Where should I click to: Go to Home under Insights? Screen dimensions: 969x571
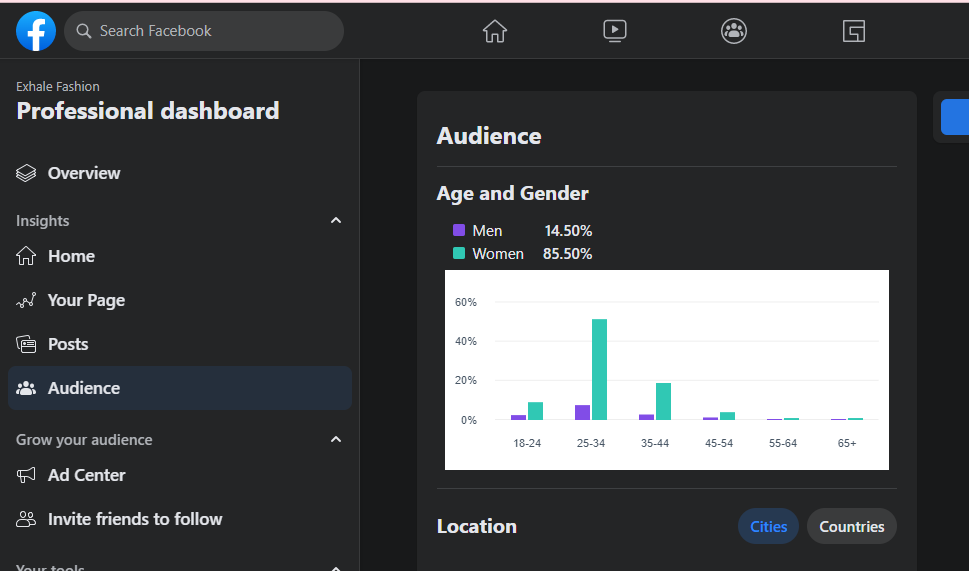point(71,256)
